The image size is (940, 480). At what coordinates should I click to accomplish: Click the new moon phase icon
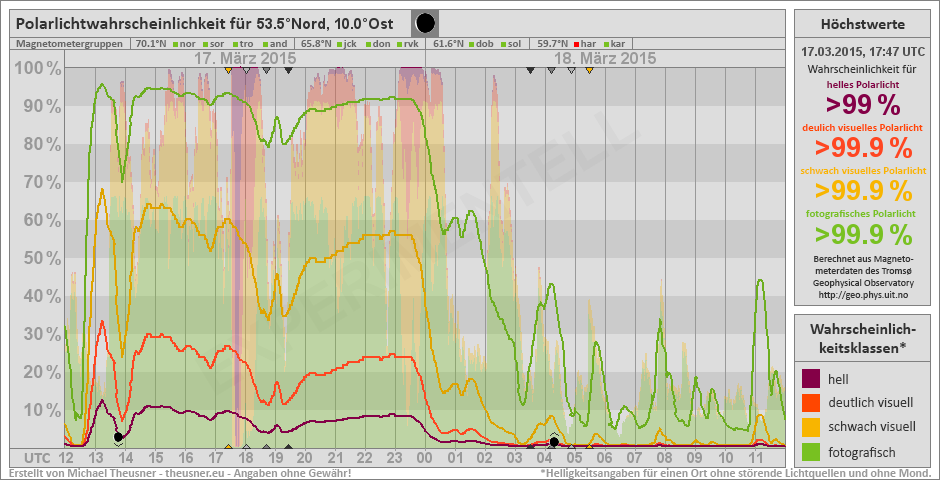pyautogui.click(x=425, y=23)
